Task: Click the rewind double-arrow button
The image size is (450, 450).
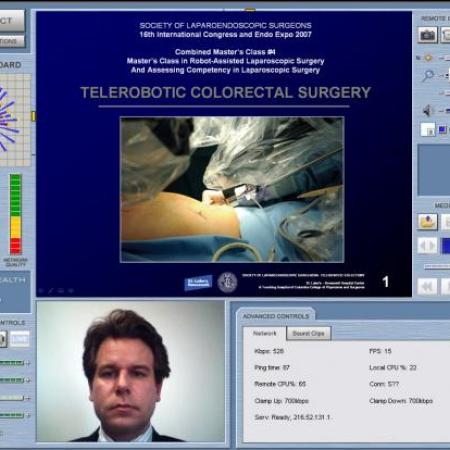Action: click(x=427, y=286)
